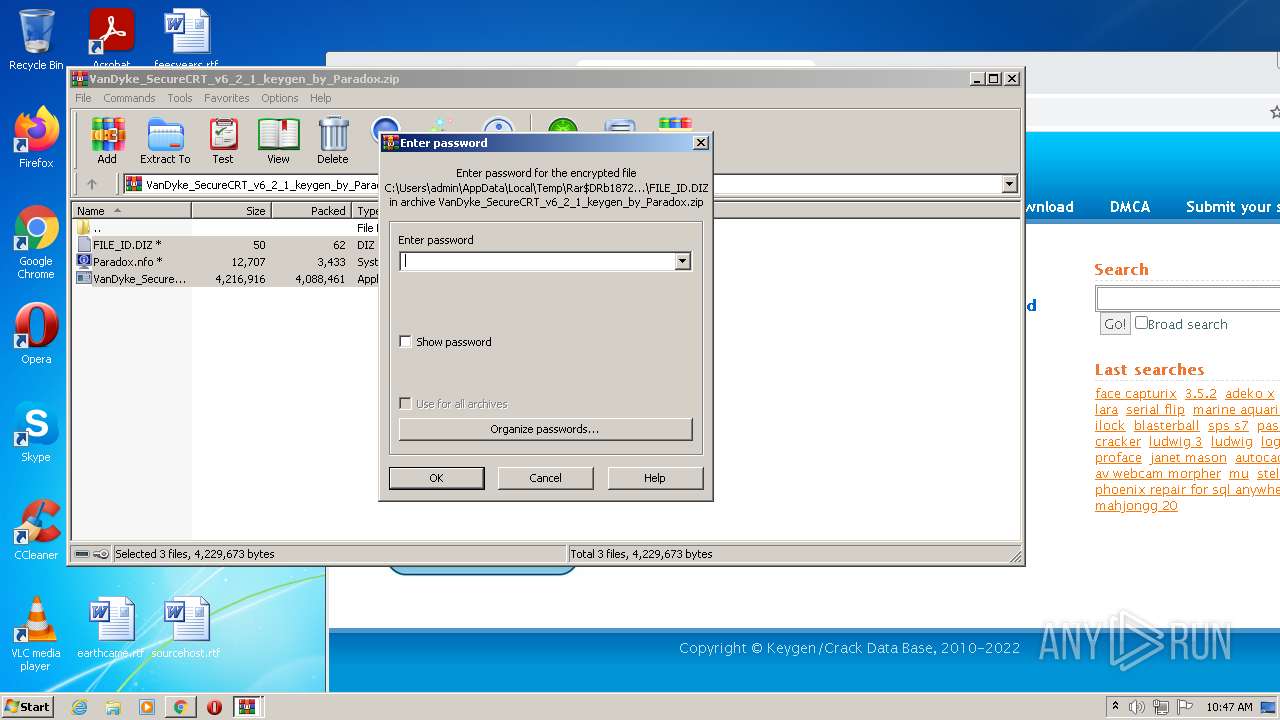
Task: Close the Enter password dialog
Action: (701, 143)
